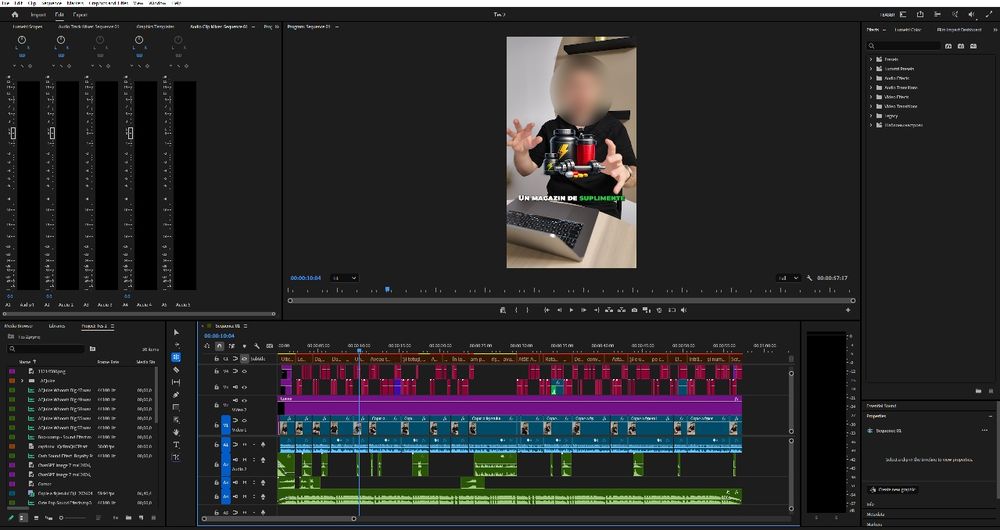Show hidden tabs in upper-left panel group
The width and height of the screenshot is (1000, 530).
coord(276,27)
